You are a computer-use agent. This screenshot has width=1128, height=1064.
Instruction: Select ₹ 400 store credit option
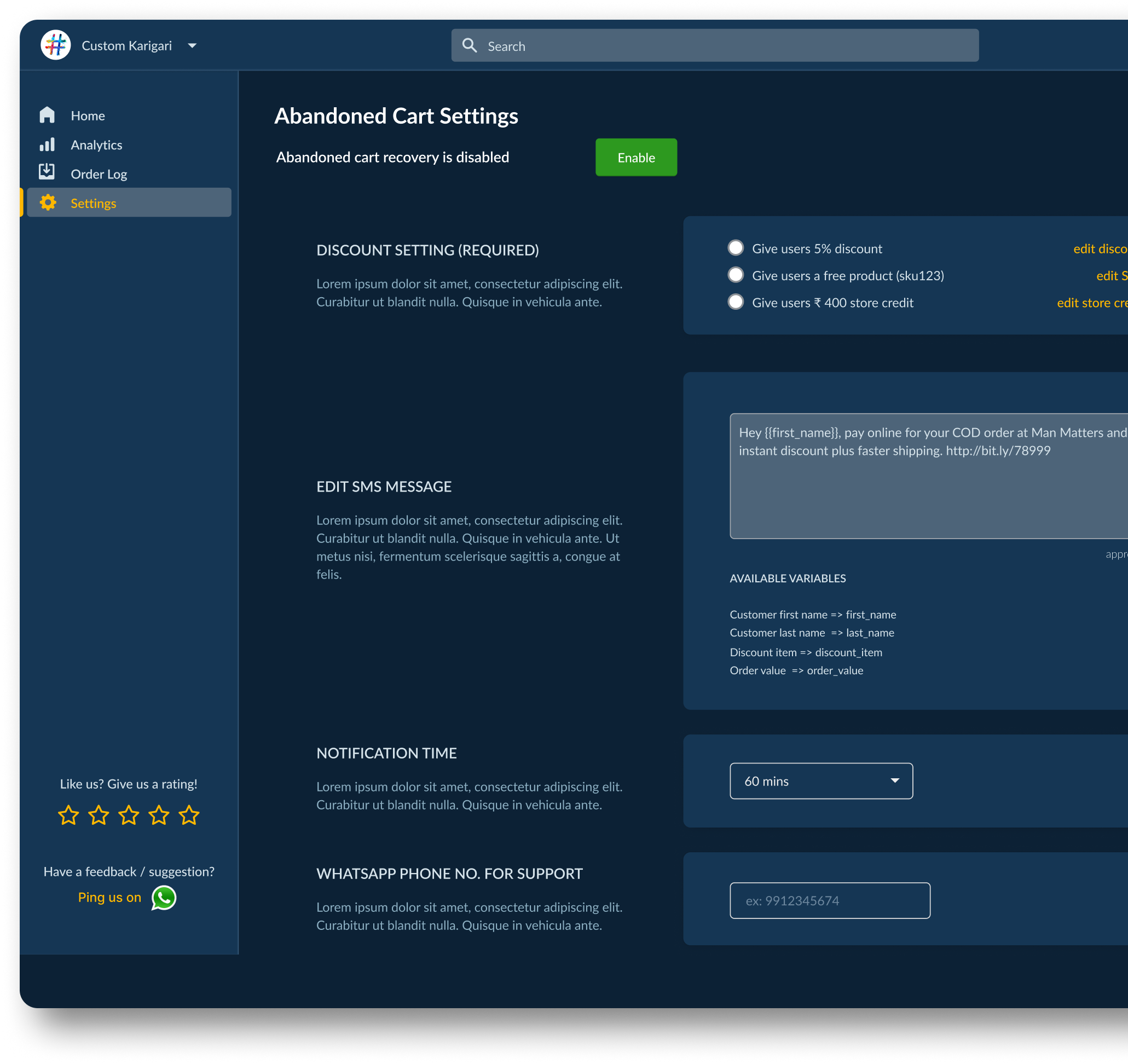tap(736, 302)
